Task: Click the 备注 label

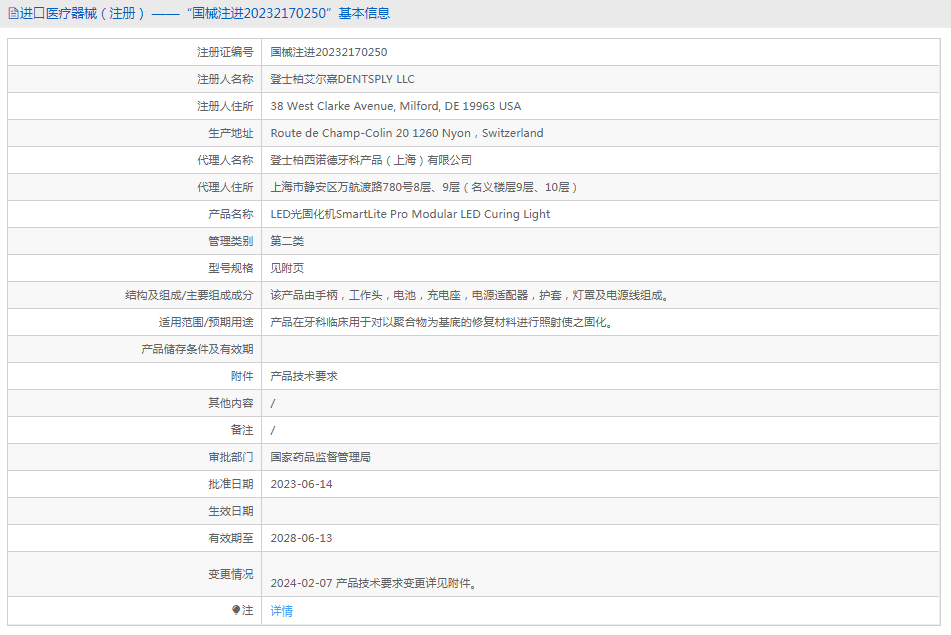Action: pyautogui.click(x=242, y=430)
